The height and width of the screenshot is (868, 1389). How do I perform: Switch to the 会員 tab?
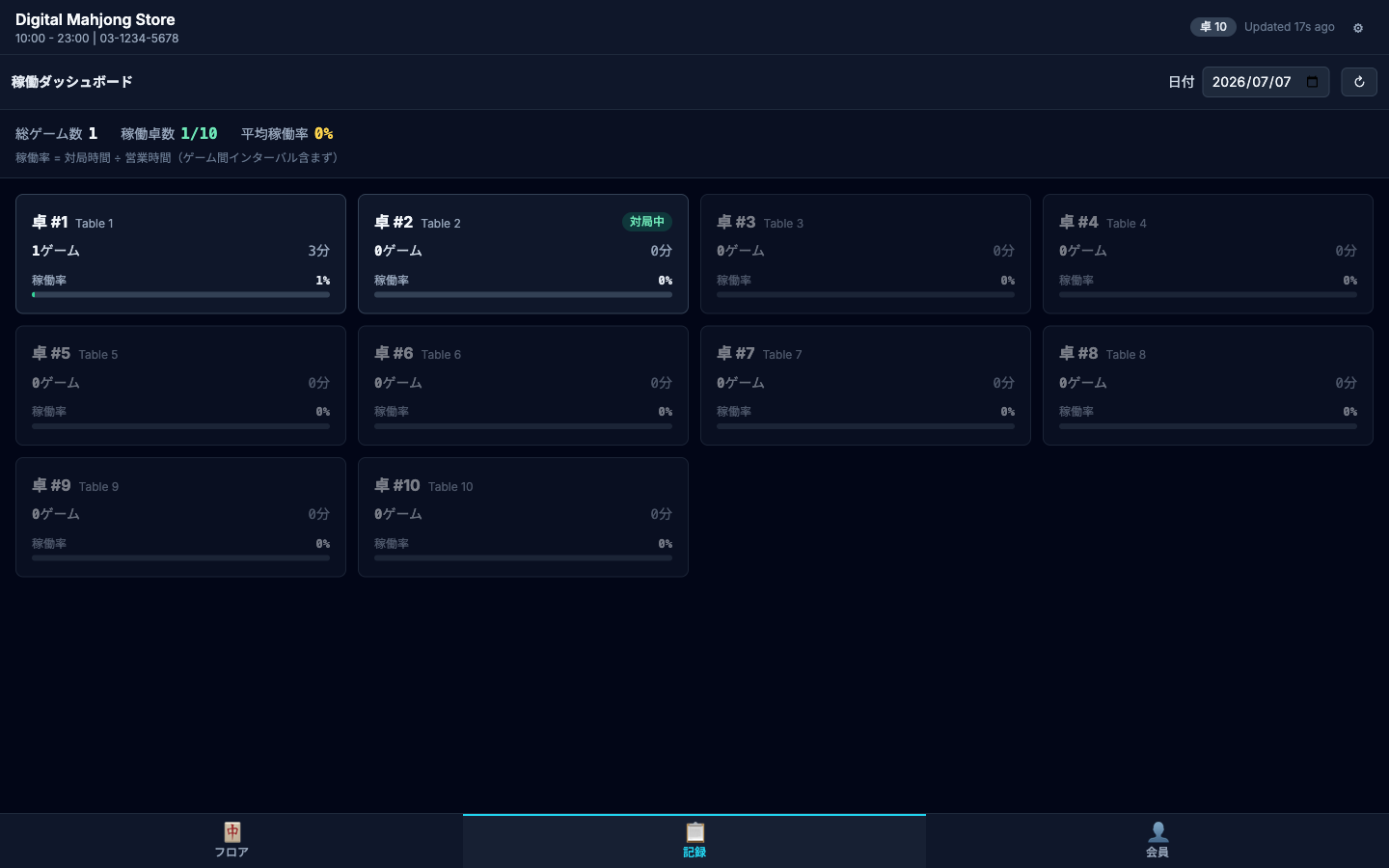pyautogui.click(x=1157, y=841)
